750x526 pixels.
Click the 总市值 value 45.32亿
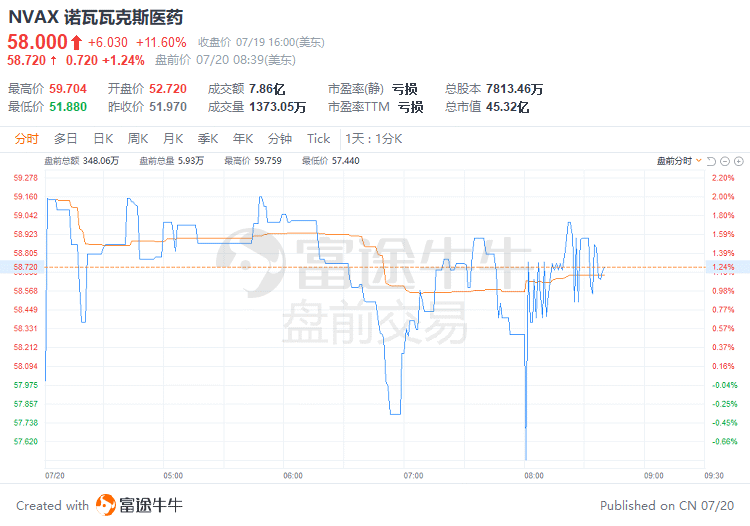(507, 107)
